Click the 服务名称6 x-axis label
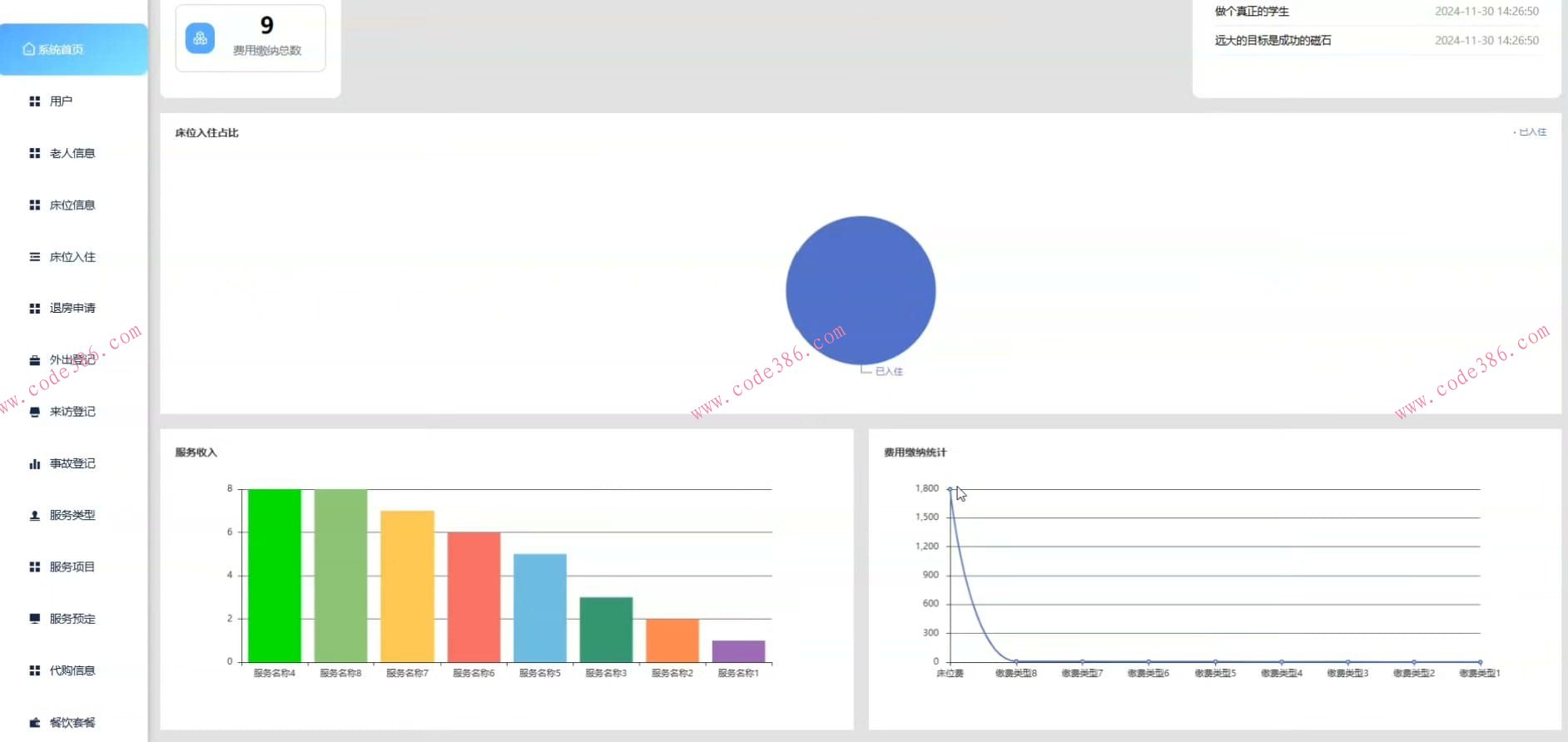The width and height of the screenshot is (1568, 742). pos(474,673)
